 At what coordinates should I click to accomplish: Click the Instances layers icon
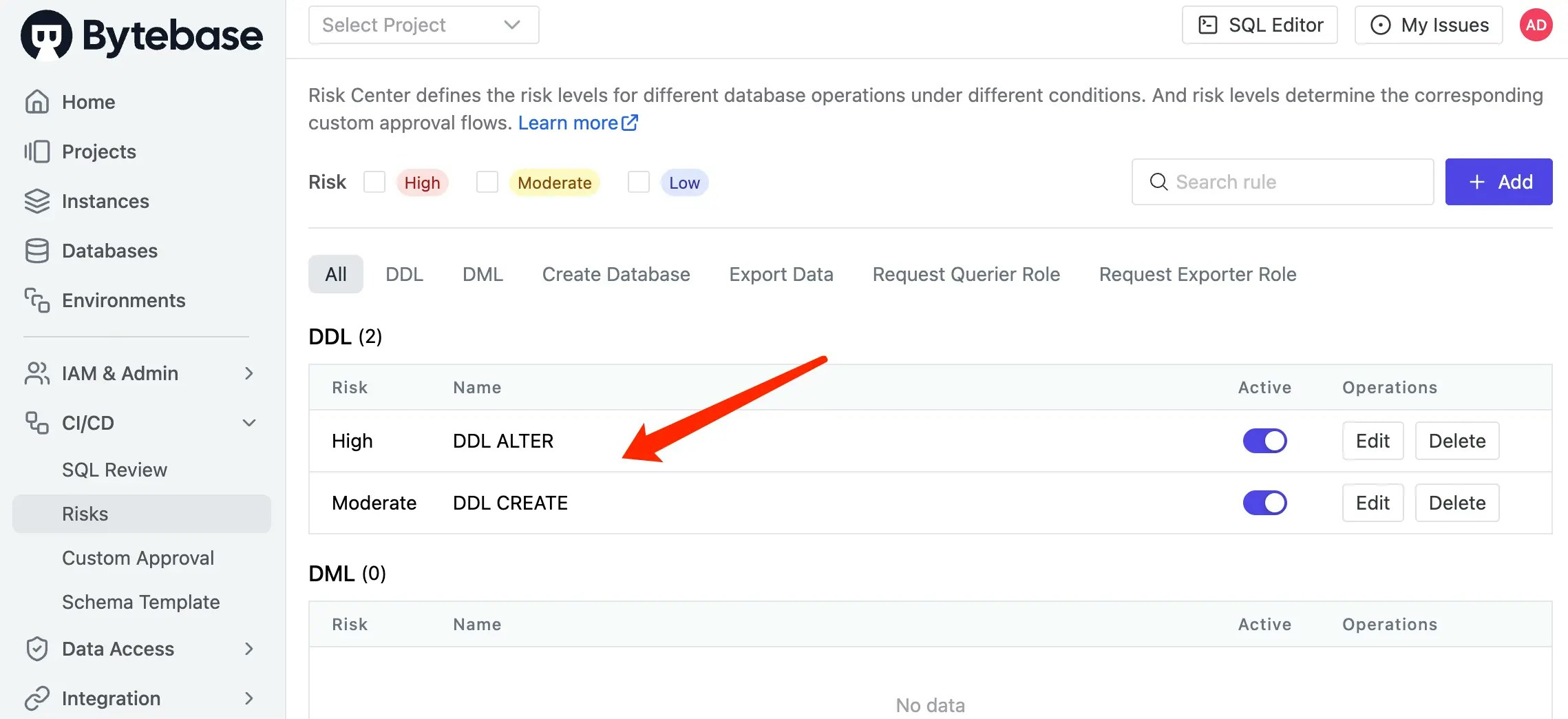pos(37,201)
